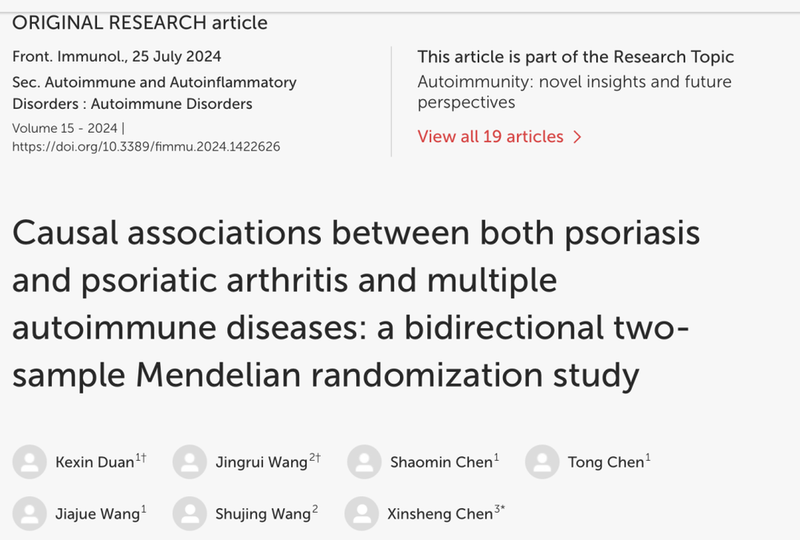800x540 pixels.
Task: Click Shaomin Chen's avatar icon
Action: tap(364, 462)
